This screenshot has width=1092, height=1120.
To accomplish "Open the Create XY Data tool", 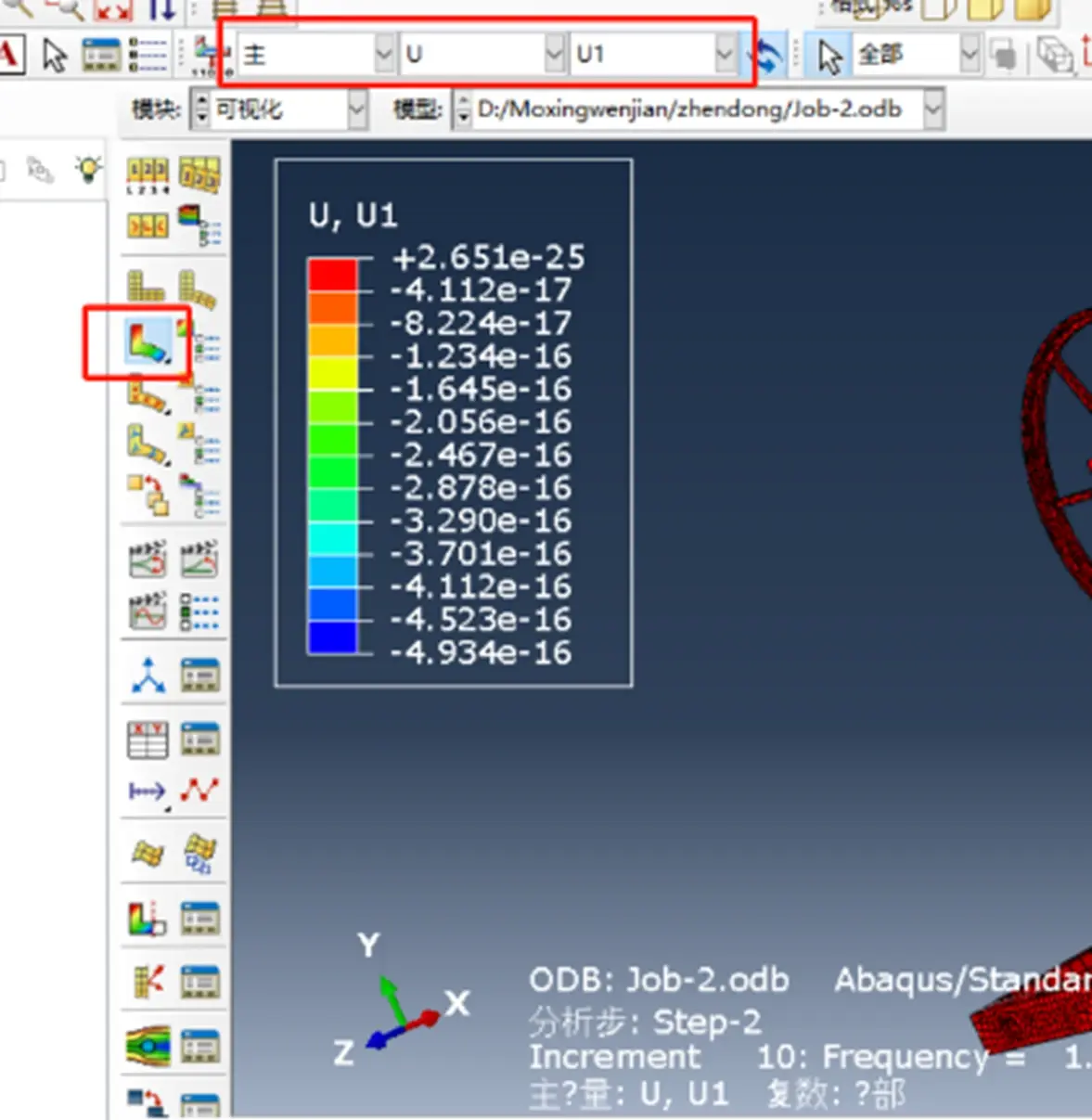I will (148, 740).
